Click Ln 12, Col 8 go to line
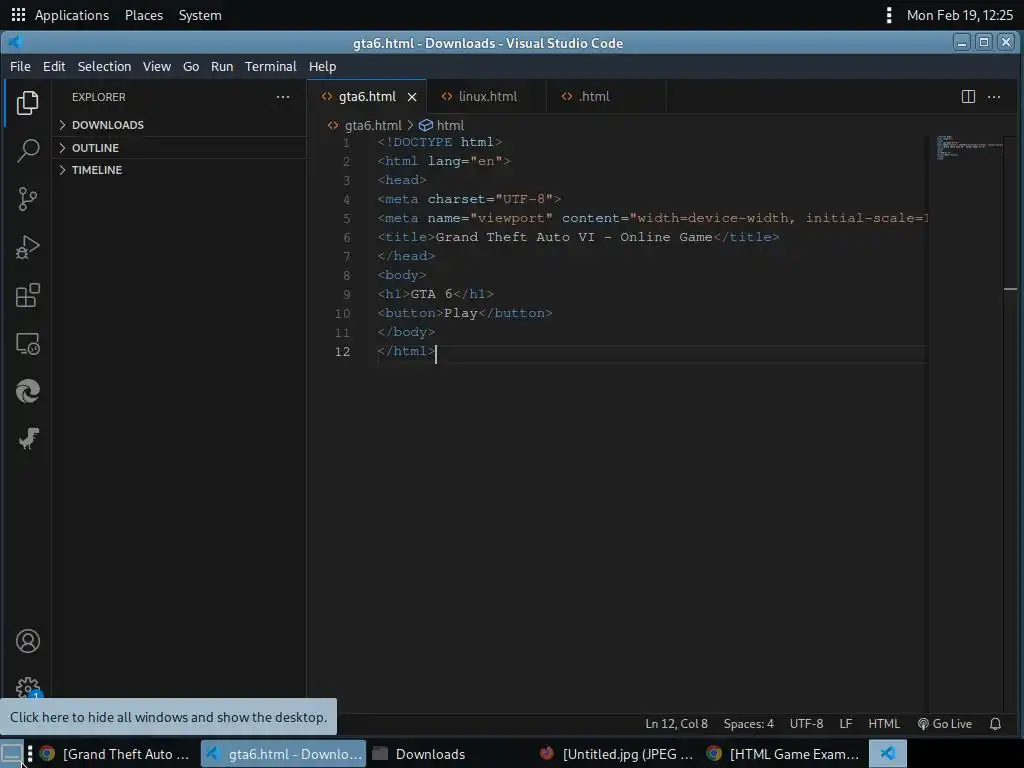This screenshot has width=1024, height=768. point(677,724)
